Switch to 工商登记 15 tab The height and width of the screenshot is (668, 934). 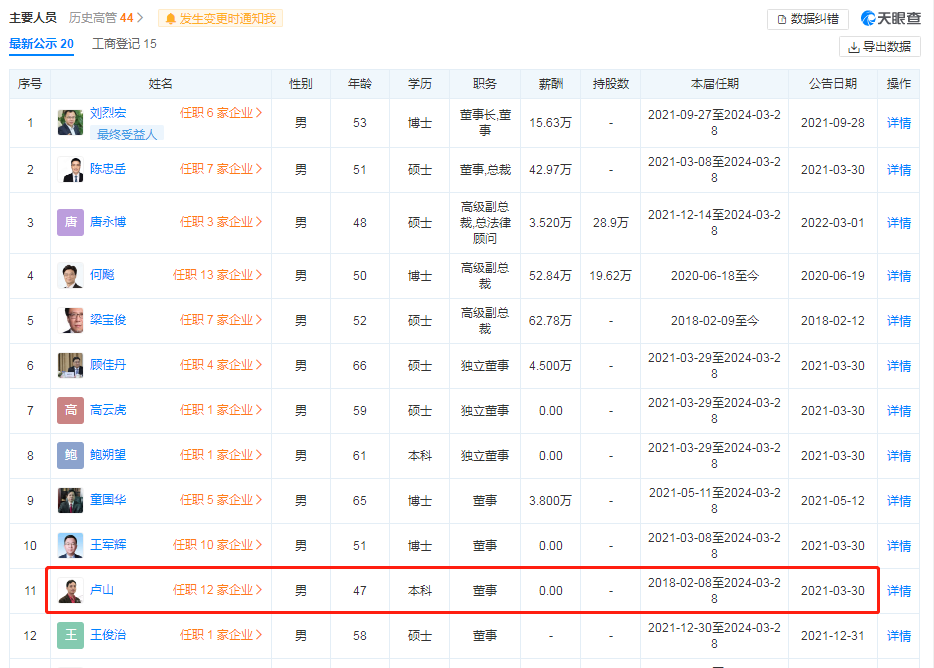124,44
